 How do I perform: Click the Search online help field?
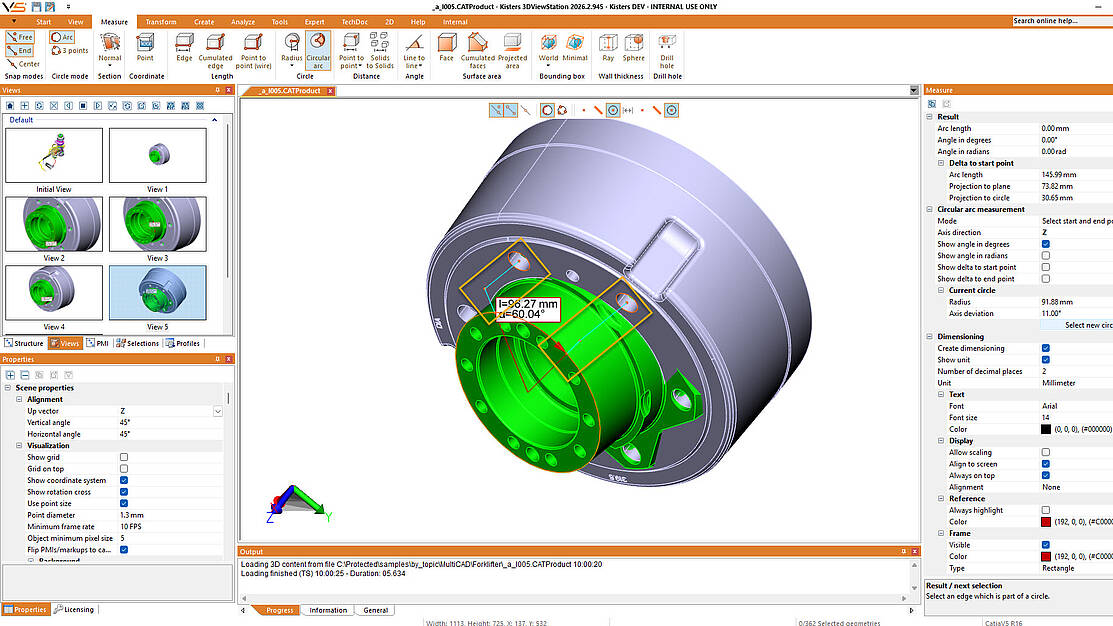[x=1062, y=21]
